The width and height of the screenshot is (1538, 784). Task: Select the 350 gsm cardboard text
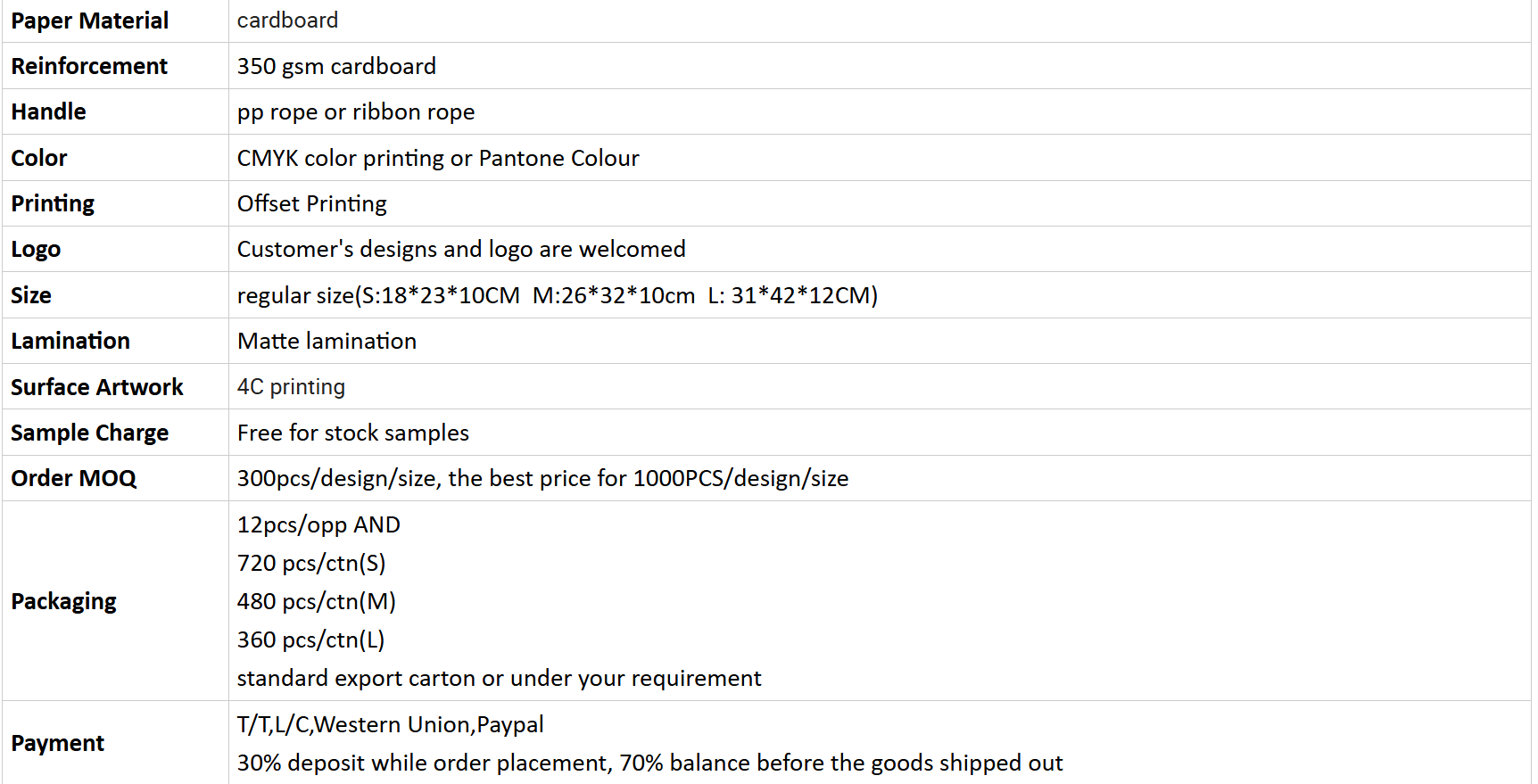(x=336, y=67)
